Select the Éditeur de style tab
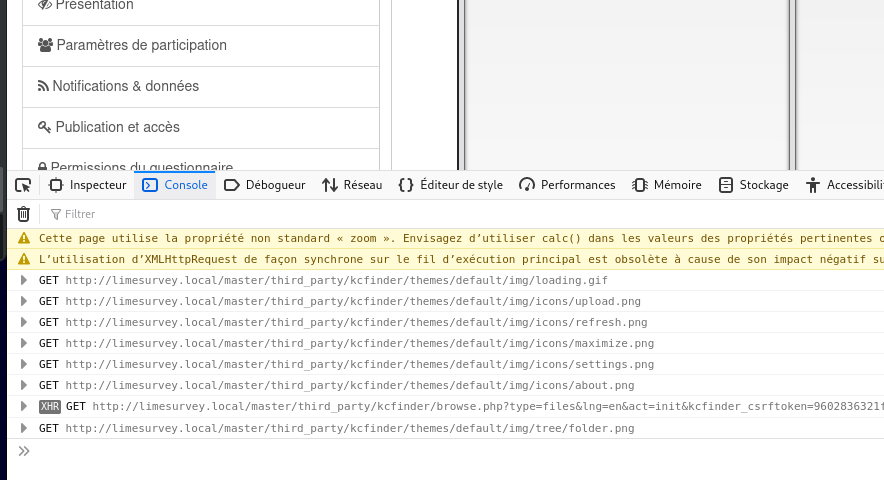This screenshot has width=884, height=480. pos(450,185)
